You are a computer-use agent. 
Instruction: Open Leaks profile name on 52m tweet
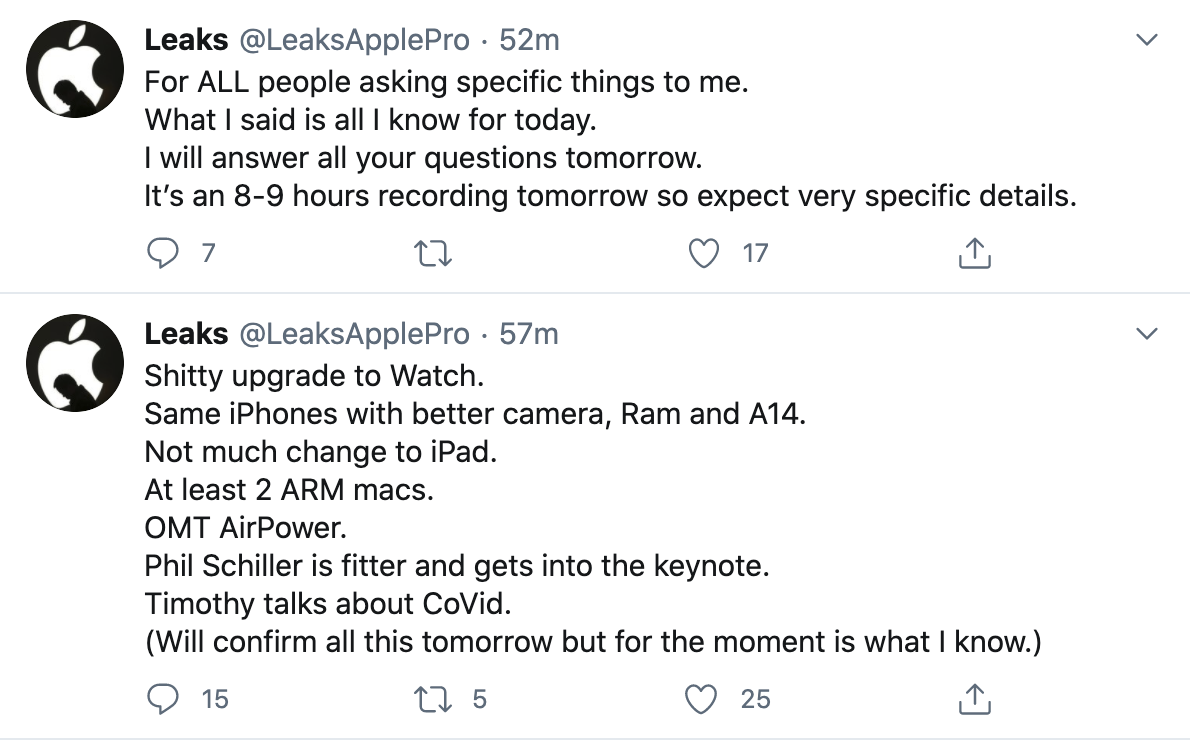click(186, 40)
